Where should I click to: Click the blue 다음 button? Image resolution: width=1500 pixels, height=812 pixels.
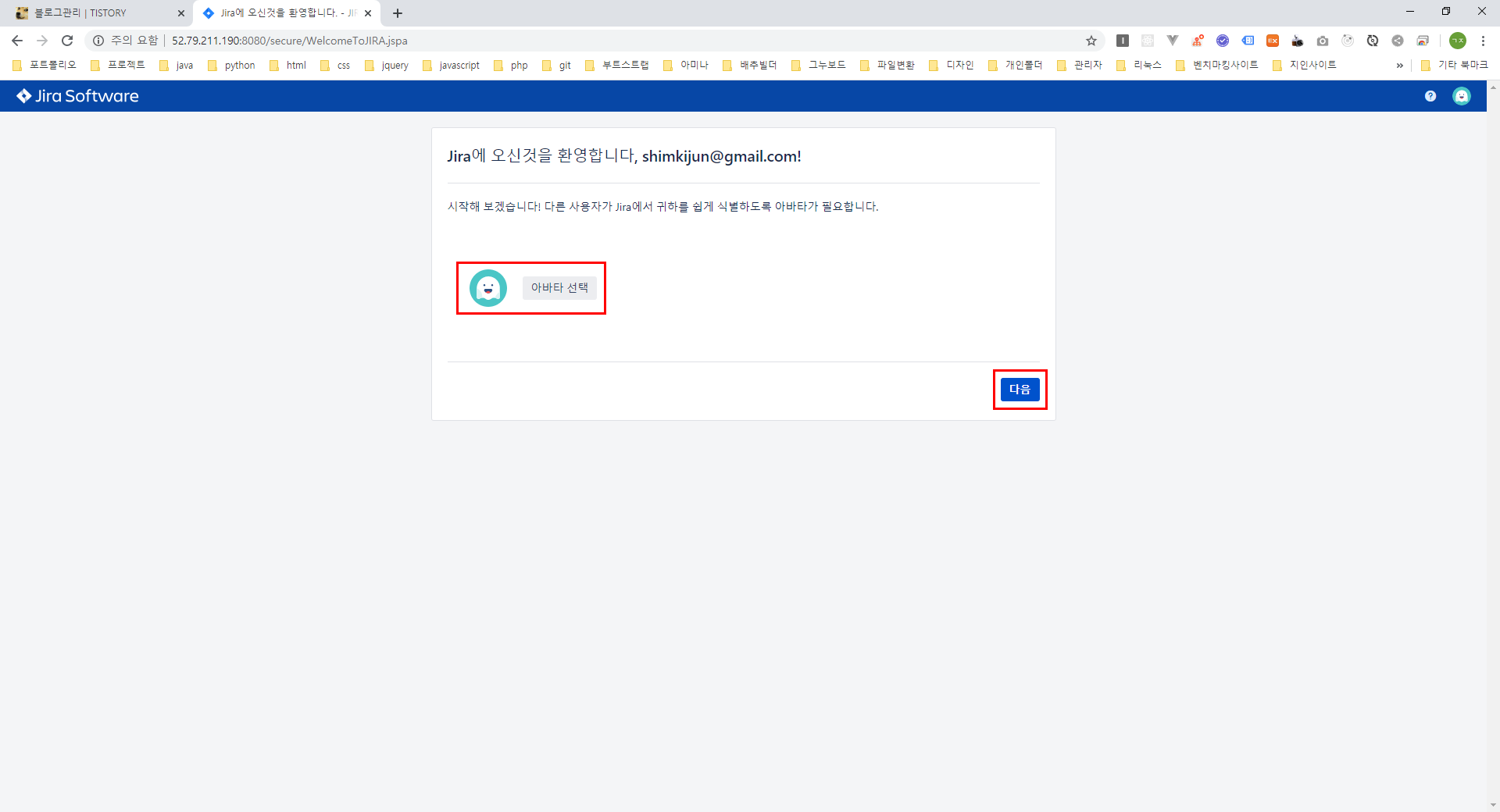(x=1020, y=390)
